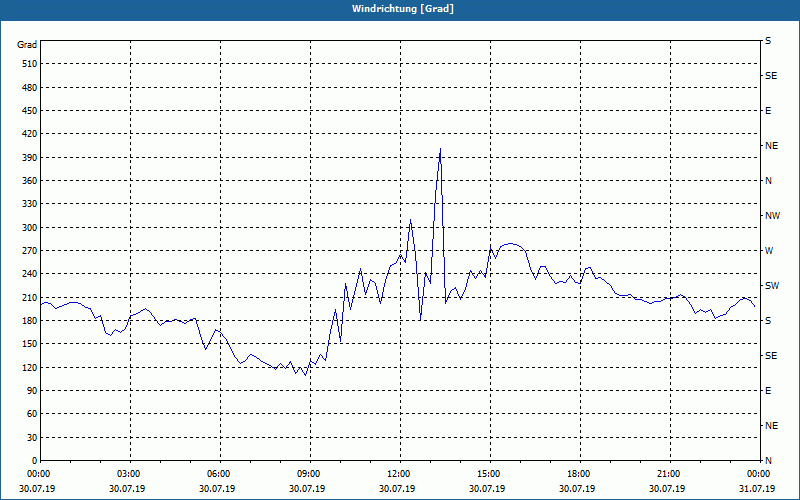Click the 31.07.19 date label
This screenshot has width=800, height=500.
757,489
